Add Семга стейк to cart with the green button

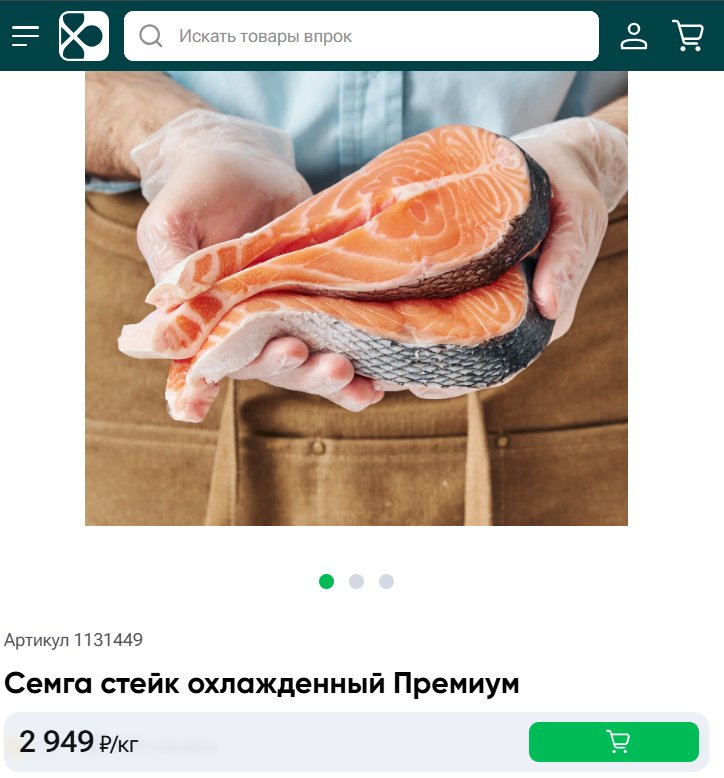click(614, 742)
